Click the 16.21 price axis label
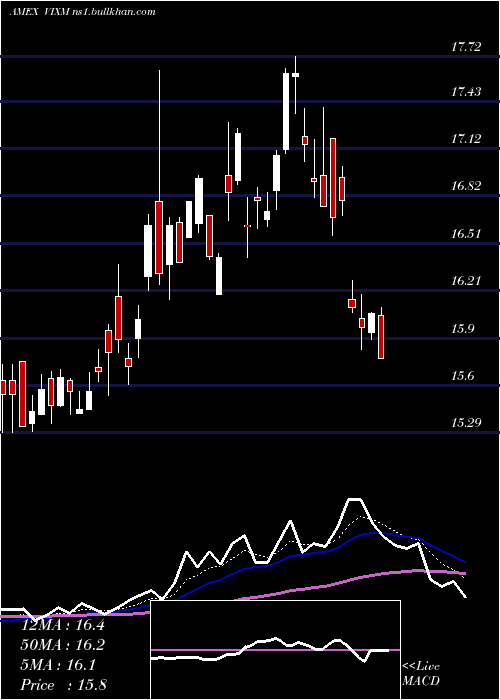Screen dimensions: 500x700 [x=466, y=281]
